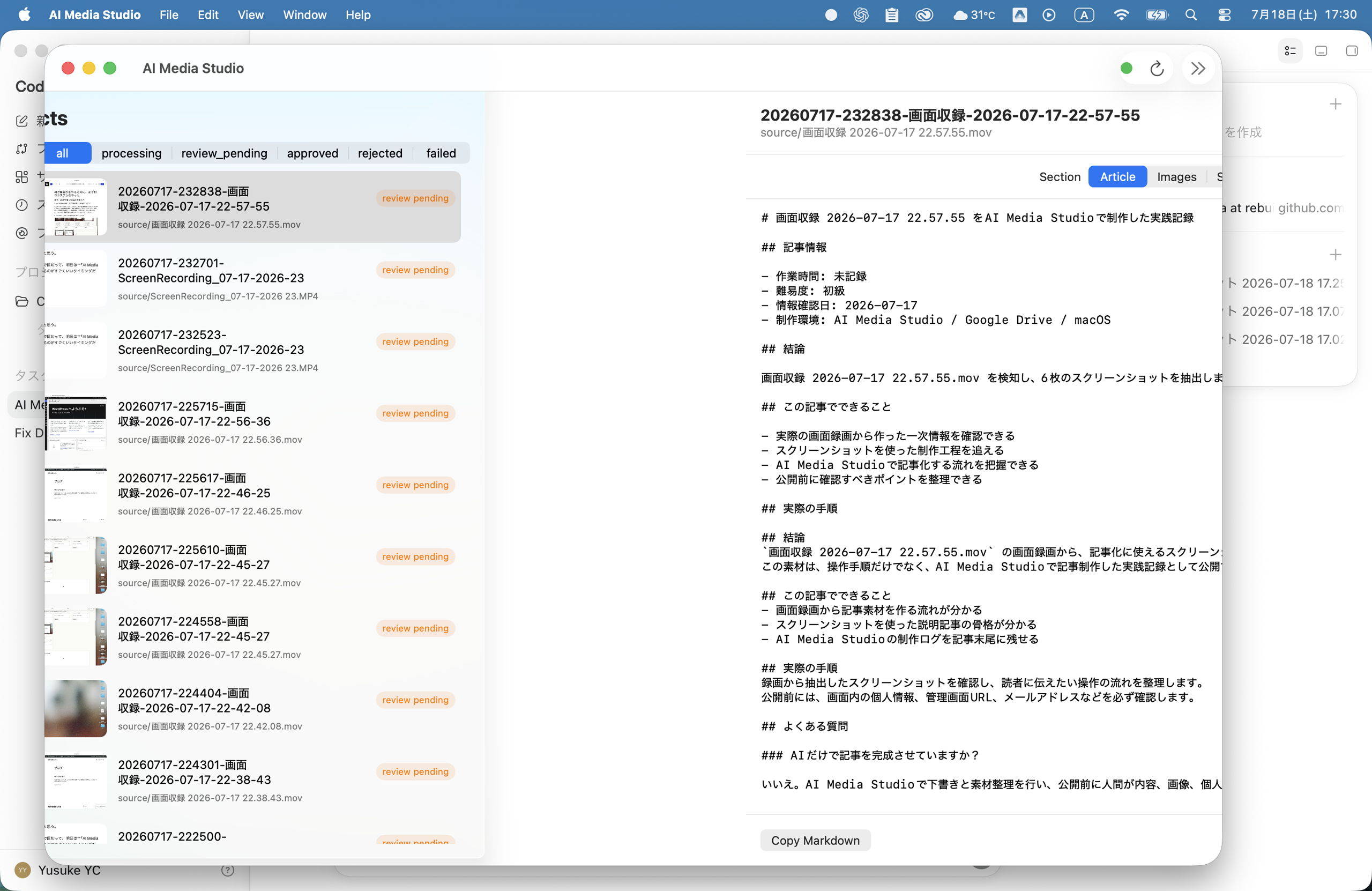Click review pending badge of 20260717-224404 row
This screenshot has width=1372, height=891.
415,700
